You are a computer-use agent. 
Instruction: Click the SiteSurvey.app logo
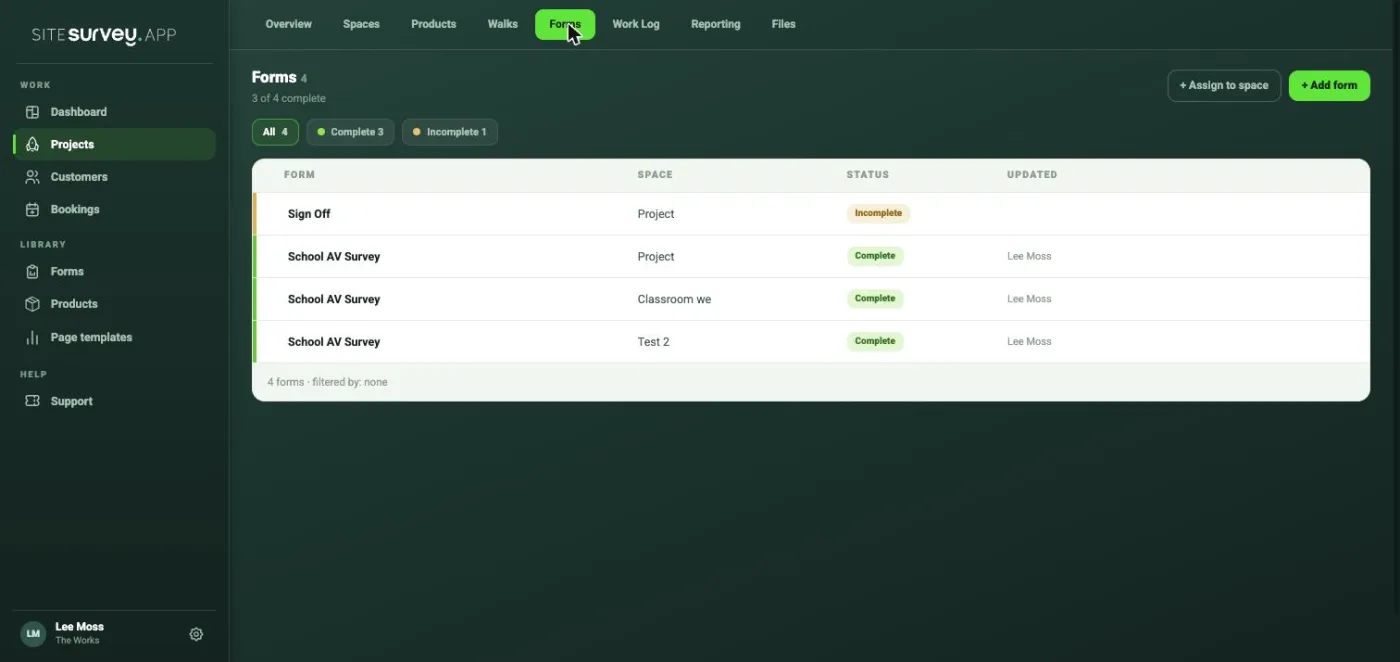coord(104,35)
